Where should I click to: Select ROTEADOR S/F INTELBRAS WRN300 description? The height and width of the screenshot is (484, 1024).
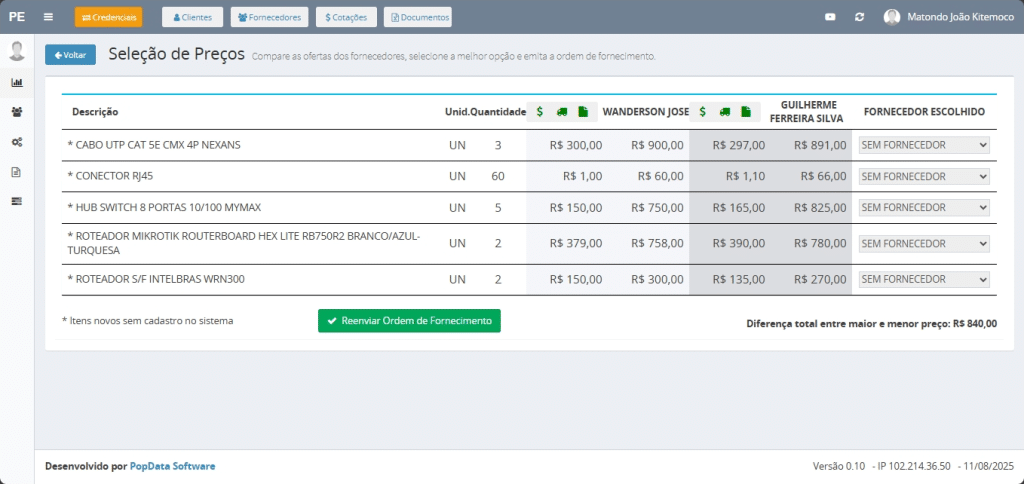(x=156, y=280)
